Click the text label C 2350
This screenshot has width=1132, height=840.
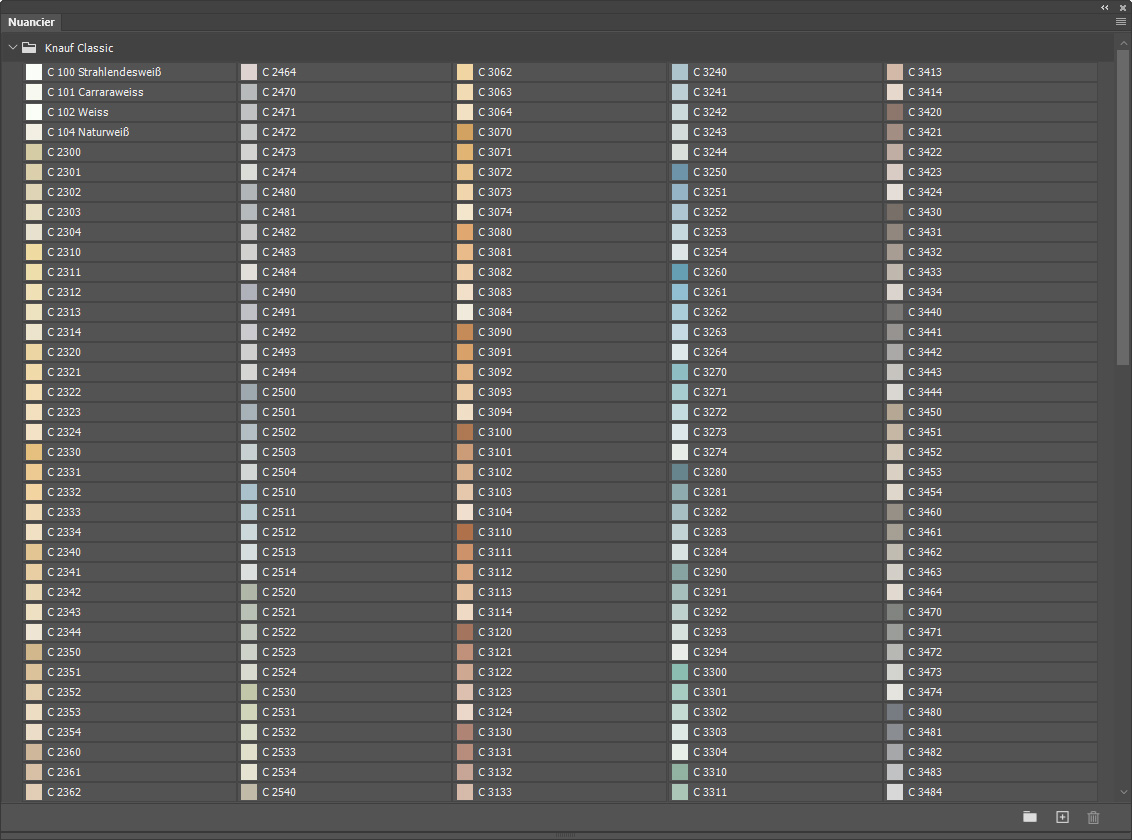coord(64,652)
